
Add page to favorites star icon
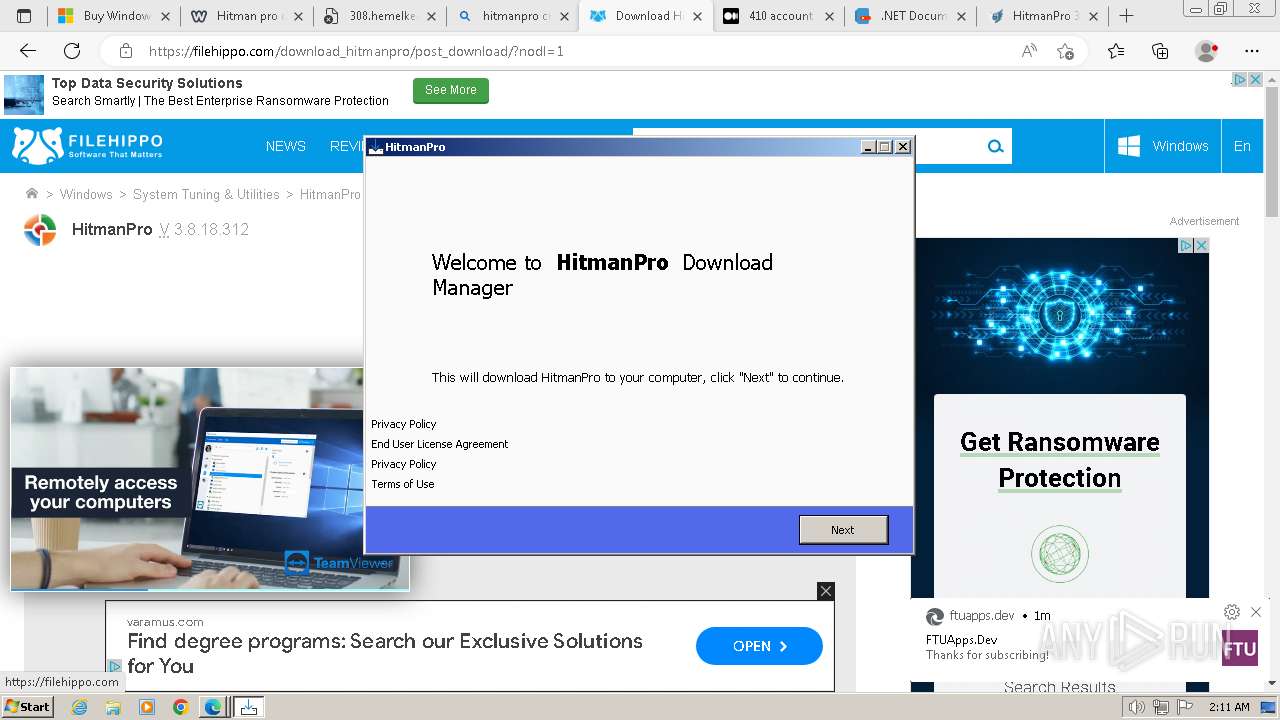tap(1065, 51)
